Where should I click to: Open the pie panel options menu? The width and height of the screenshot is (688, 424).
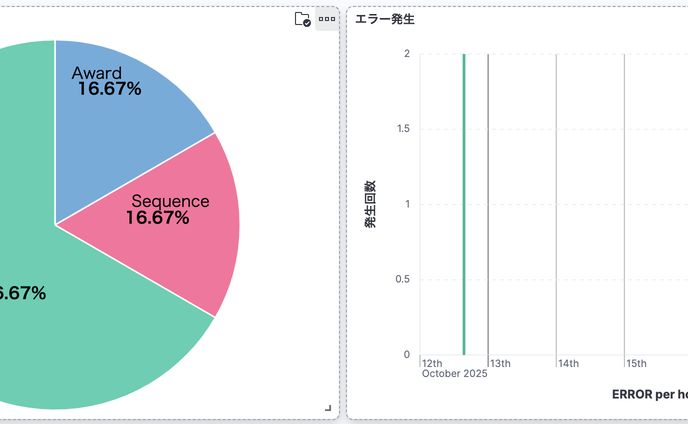[x=326, y=19]
